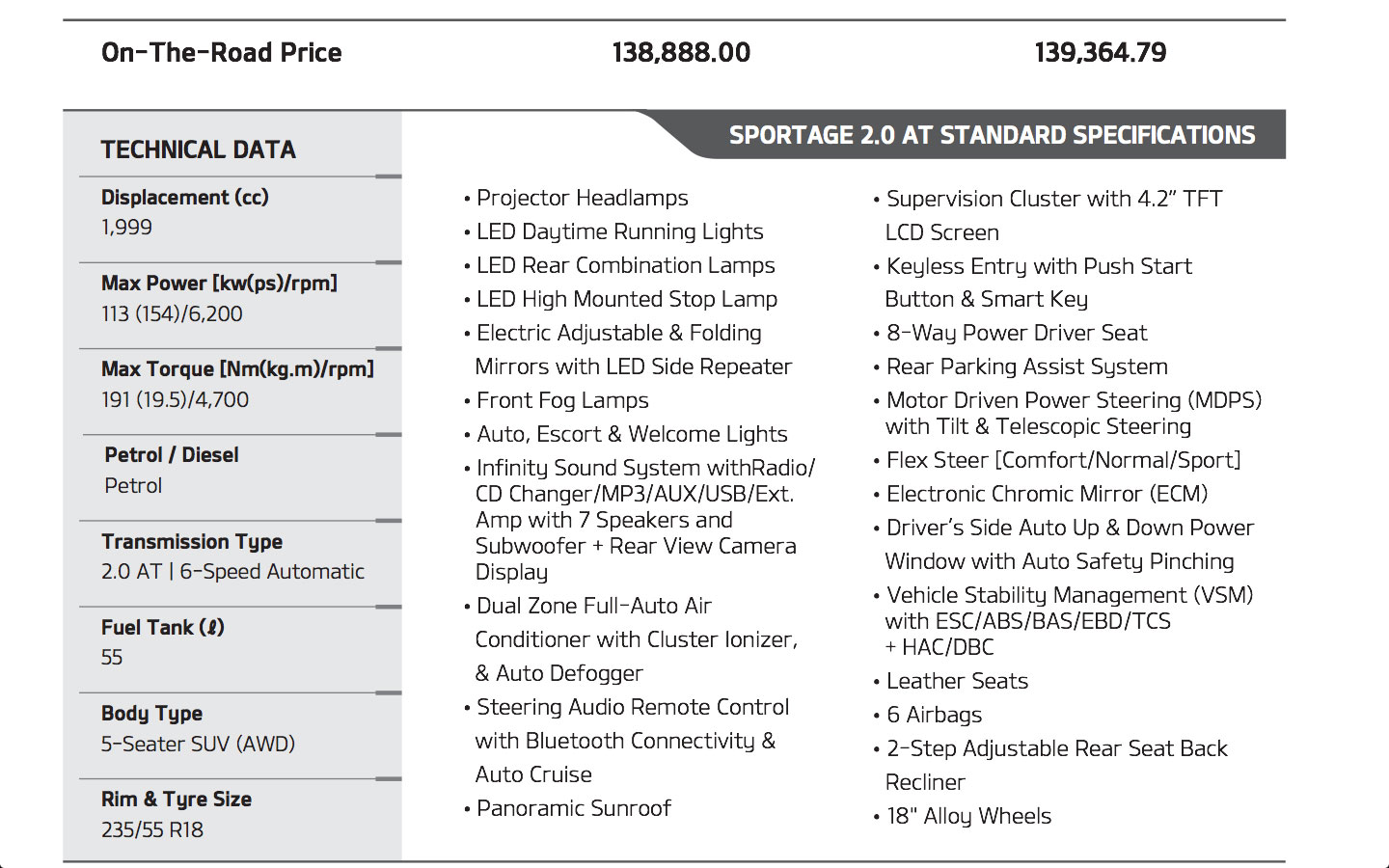
Task: Click the 139,364.79 price value
Action: (1100, 52)
